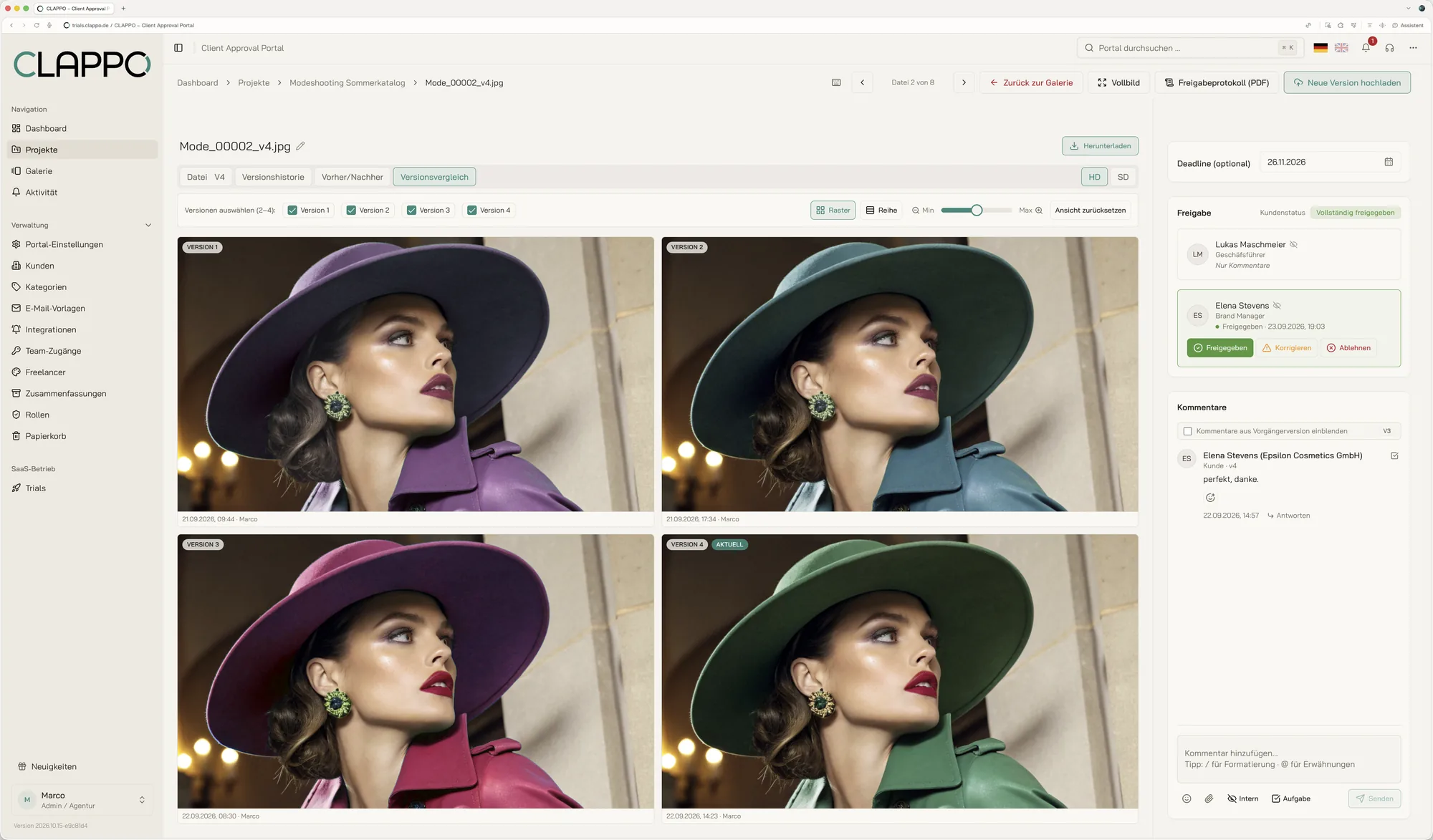Switch language to German flag

(1321, 48)
